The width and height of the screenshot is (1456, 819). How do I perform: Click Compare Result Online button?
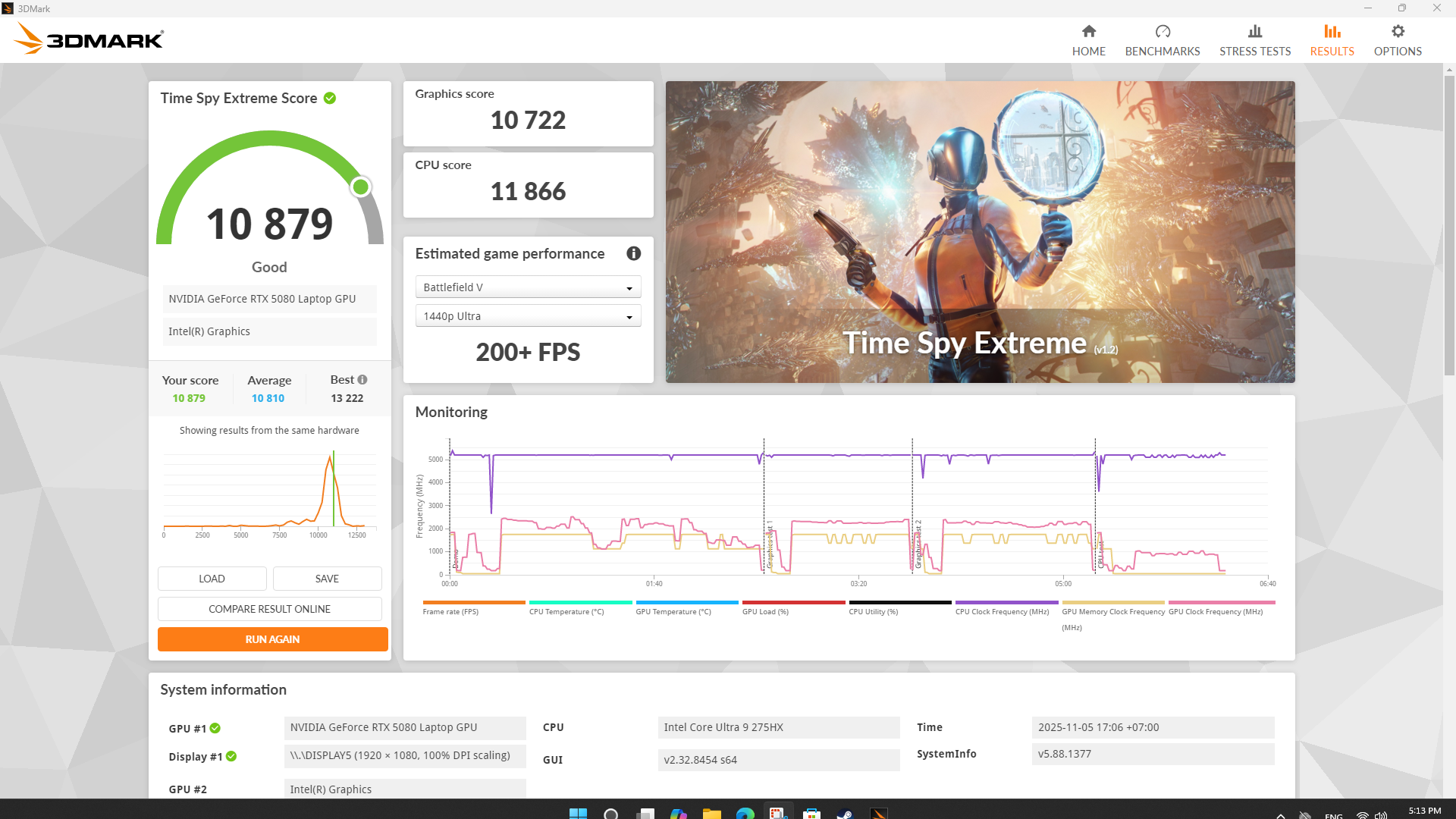269,609
